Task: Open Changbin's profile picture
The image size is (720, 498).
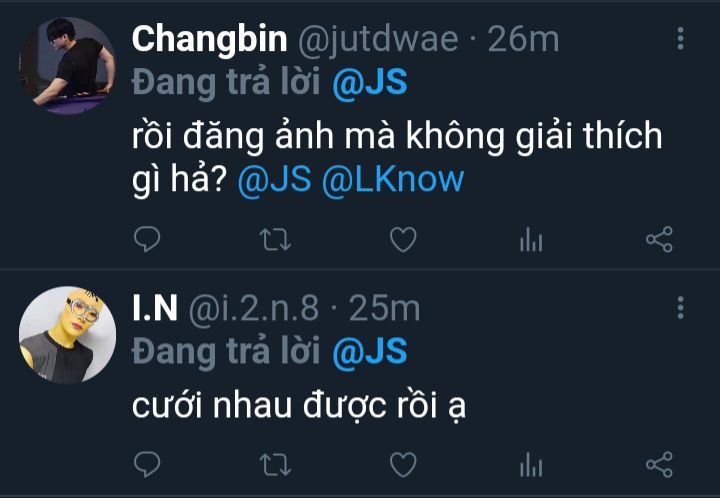Action: [x=67, y=66]
